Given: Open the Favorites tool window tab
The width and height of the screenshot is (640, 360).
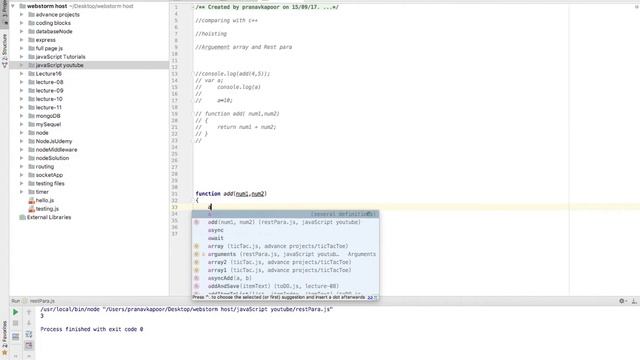Looking at the screenshot, I should click(x=4, y=337).
